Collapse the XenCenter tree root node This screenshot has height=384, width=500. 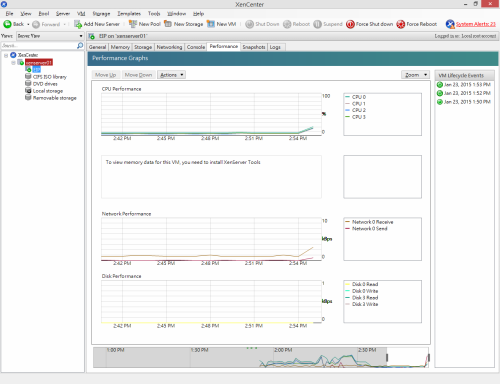point(6,55)
